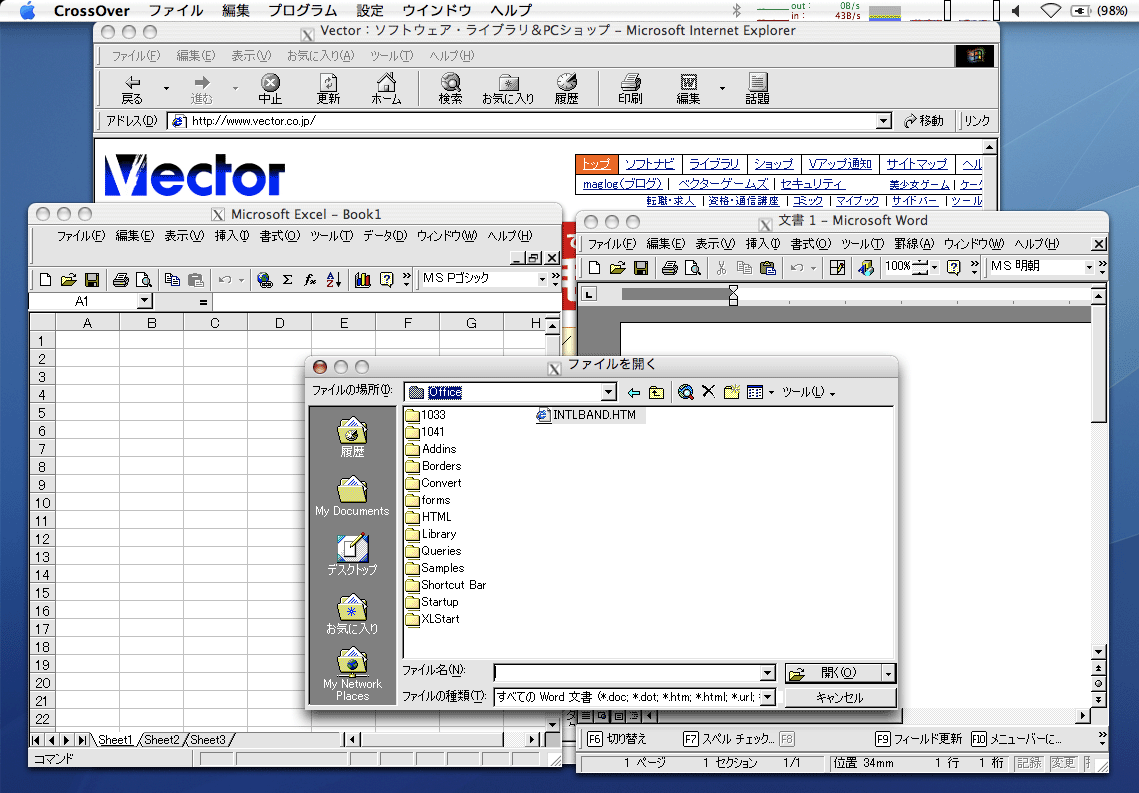Open Excel 挿入(I) menu

pos(232,236)
